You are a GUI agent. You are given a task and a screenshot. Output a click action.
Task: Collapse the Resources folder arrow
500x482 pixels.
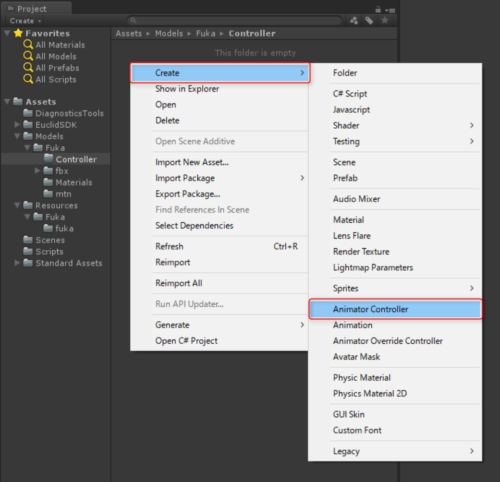(17, 205)
